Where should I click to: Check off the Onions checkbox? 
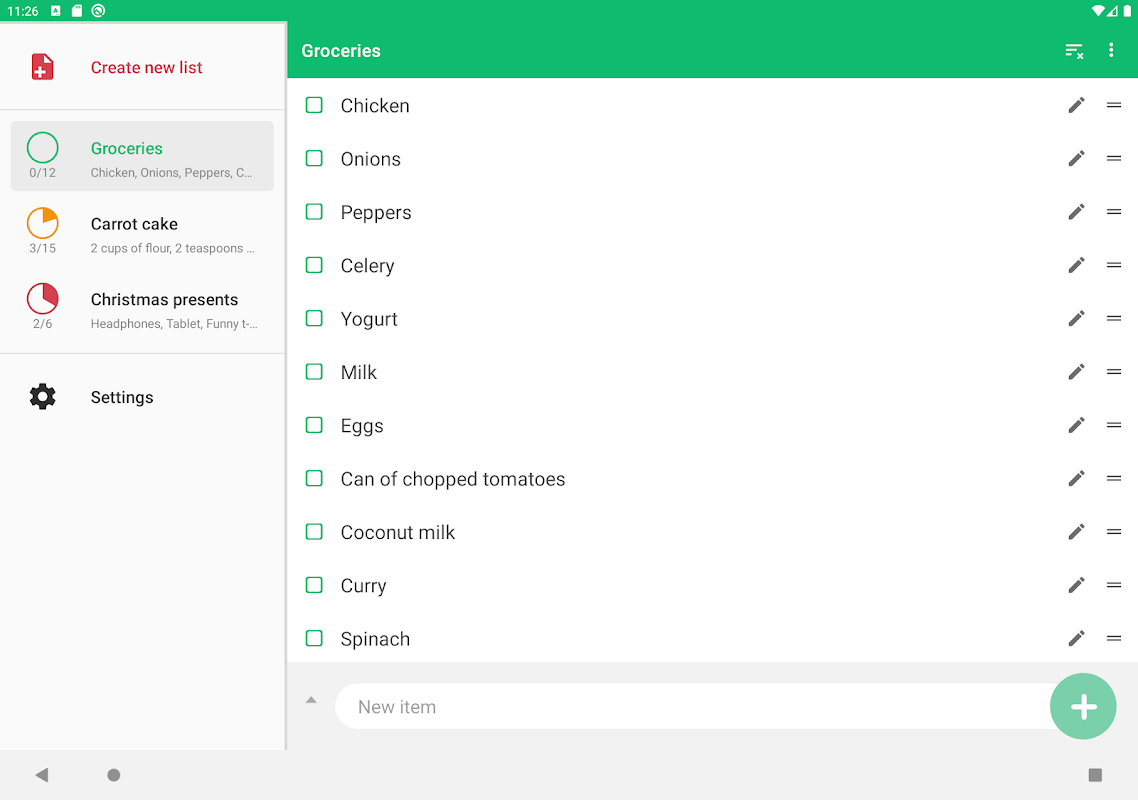coord(314,158)
